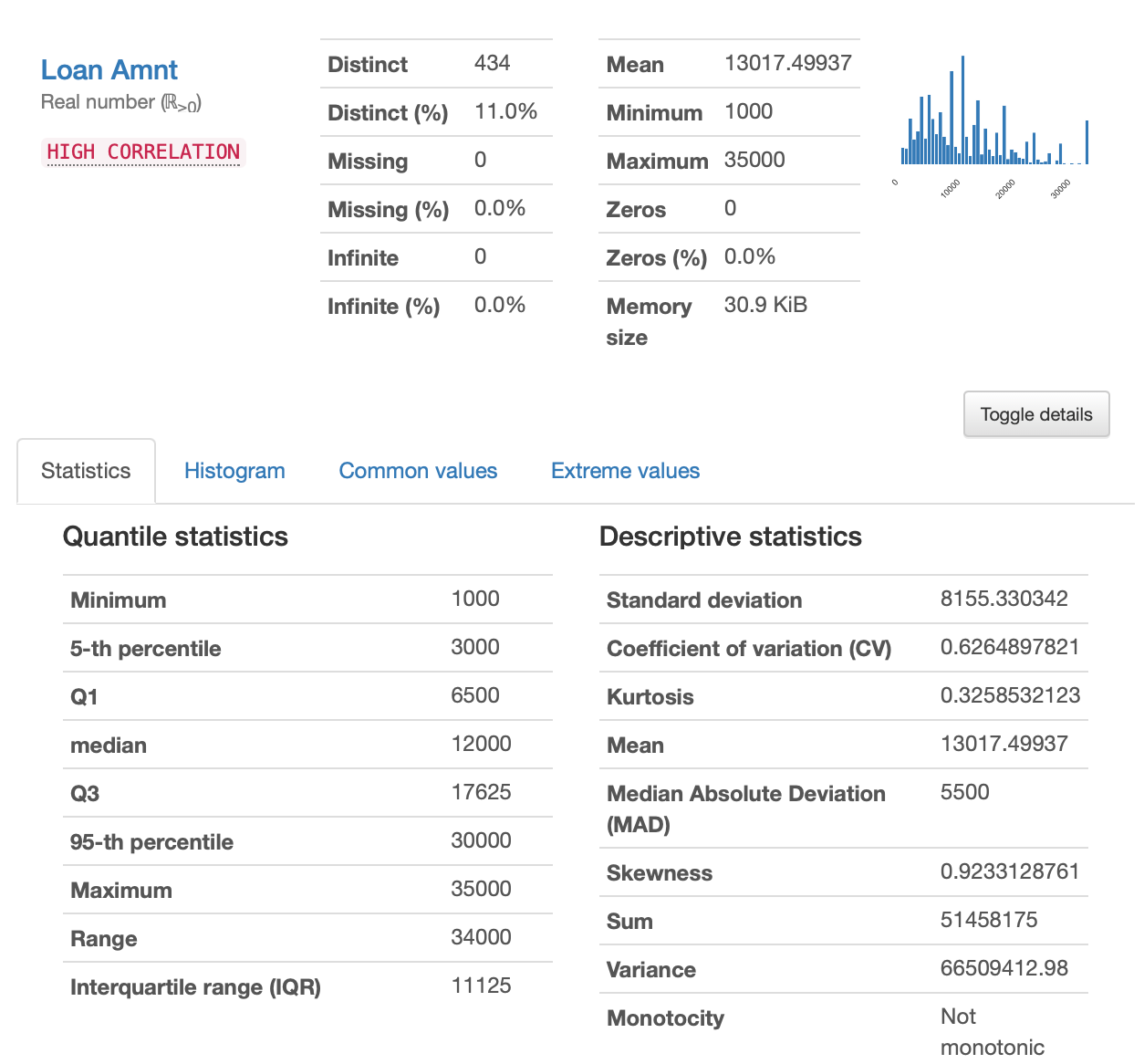Click the Standard deviation value 8155.330342
Image resolution: width=1144 pixels, height=1064 pixels.
click(x=1004, y=599)
